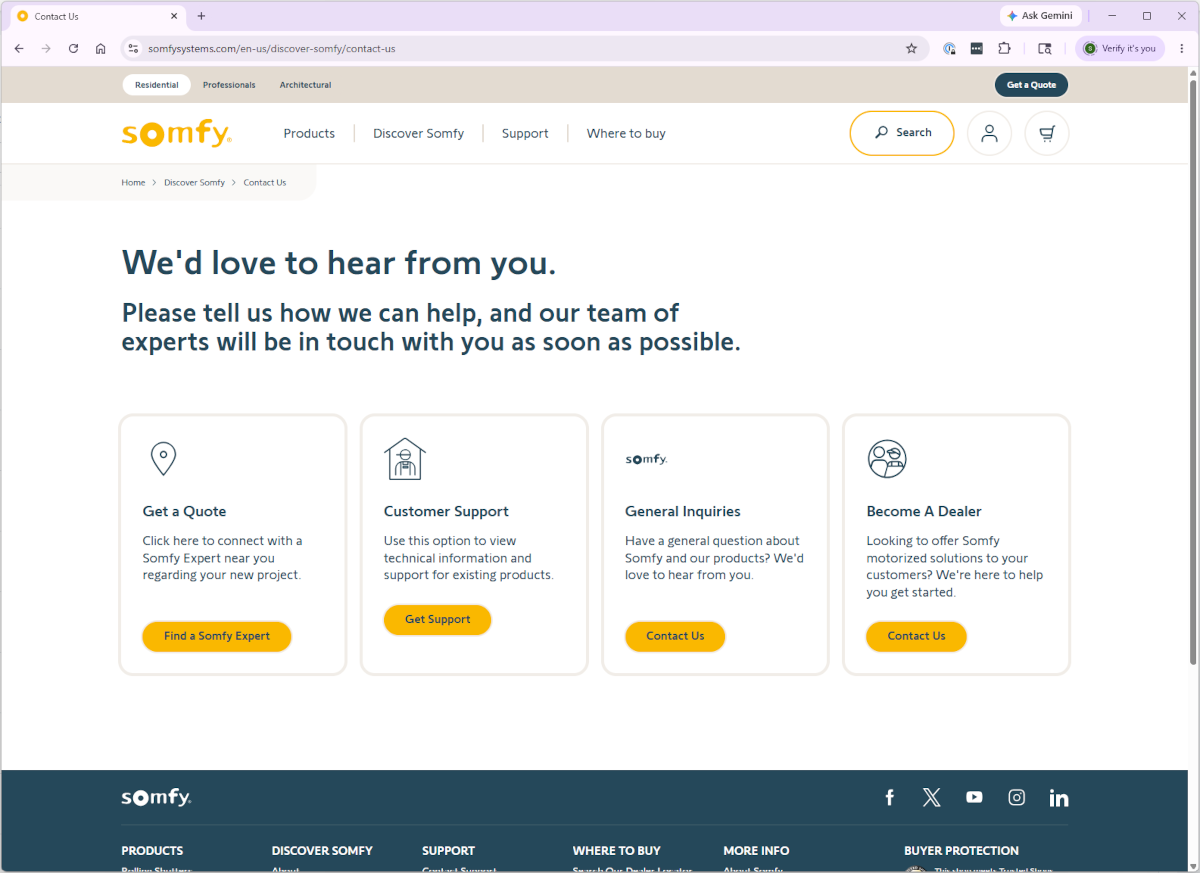Click the Verify it's you profile button
1200x873 pixels.
pyautogui.click(x=1120, y=48)
